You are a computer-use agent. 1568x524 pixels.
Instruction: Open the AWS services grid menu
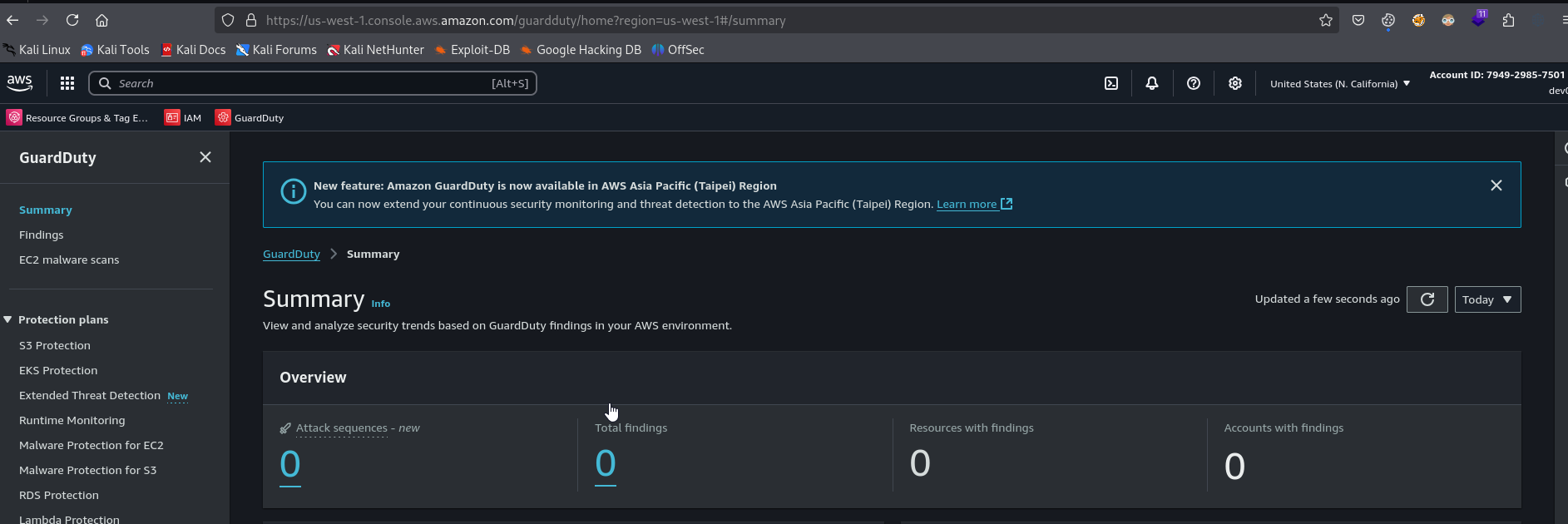[67, 83]
